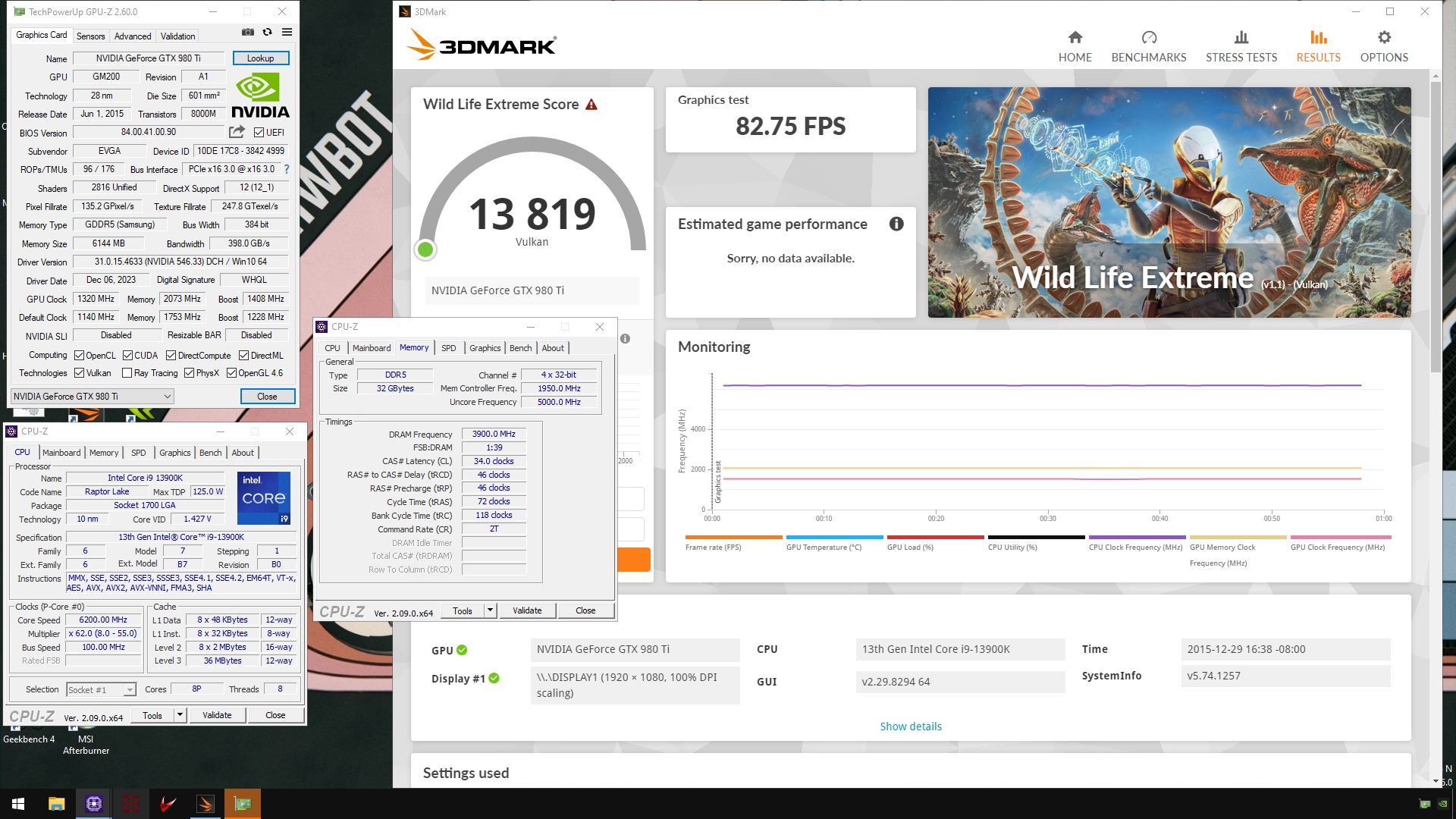Viewport: 1456px width, 819px height.
Task: Open 3DMark Stress Tests icon
Action: pos(1241,37)
